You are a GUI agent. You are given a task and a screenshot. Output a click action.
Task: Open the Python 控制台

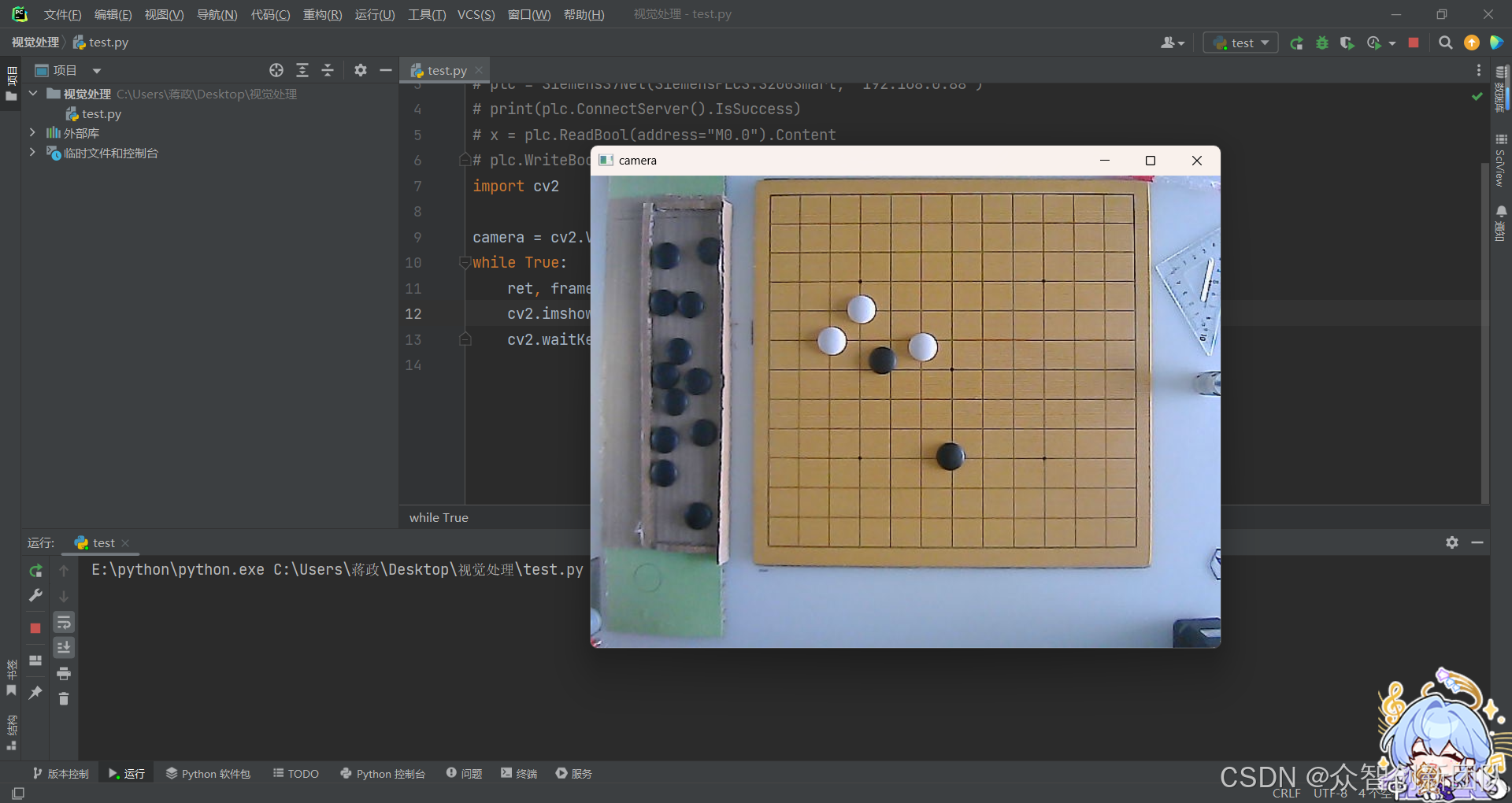point(382,773)
